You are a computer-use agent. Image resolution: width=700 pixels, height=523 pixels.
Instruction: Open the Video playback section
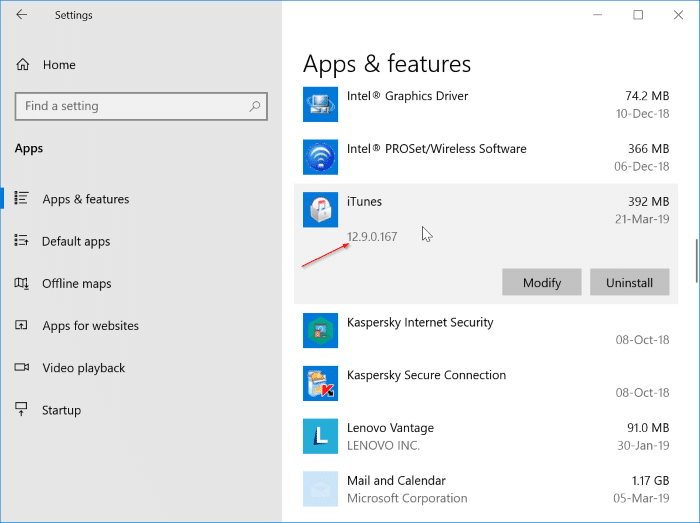pyautogui.click(x=83, y=368)
